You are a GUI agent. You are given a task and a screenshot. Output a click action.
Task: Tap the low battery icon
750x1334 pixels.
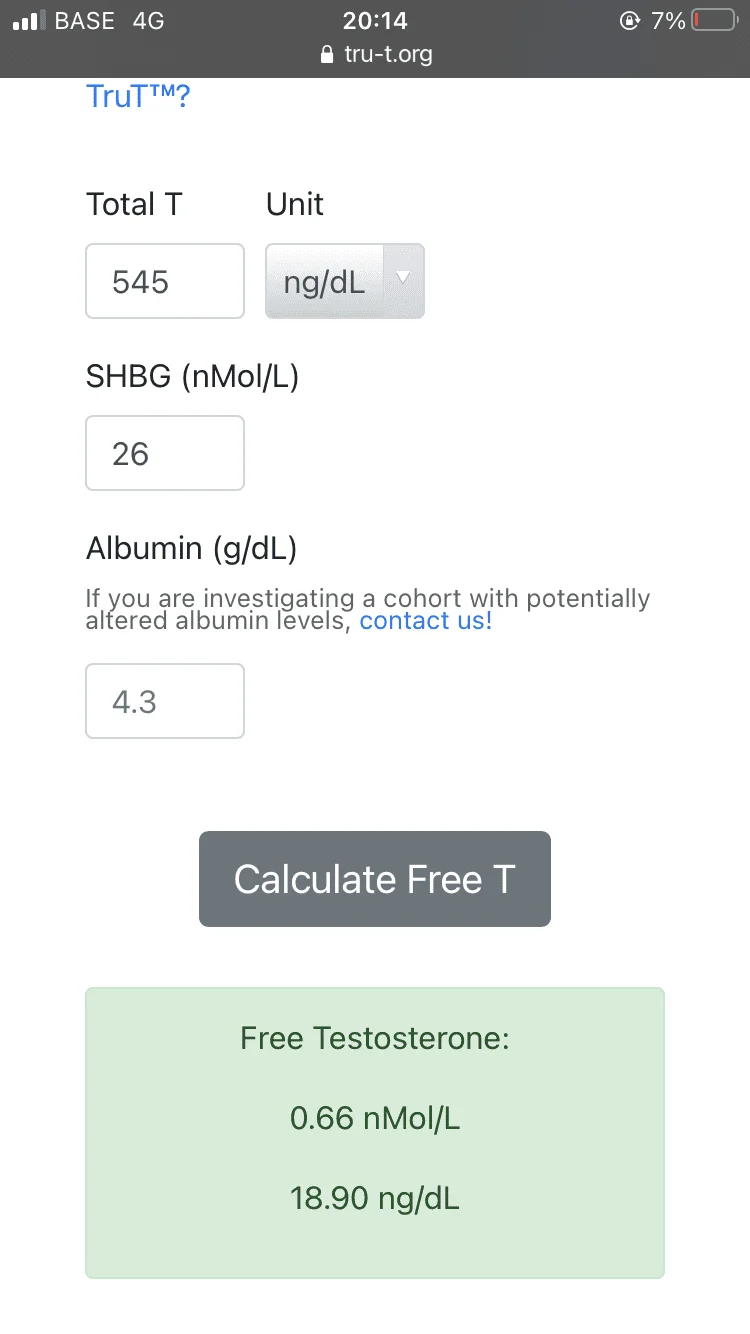(713, 21)
